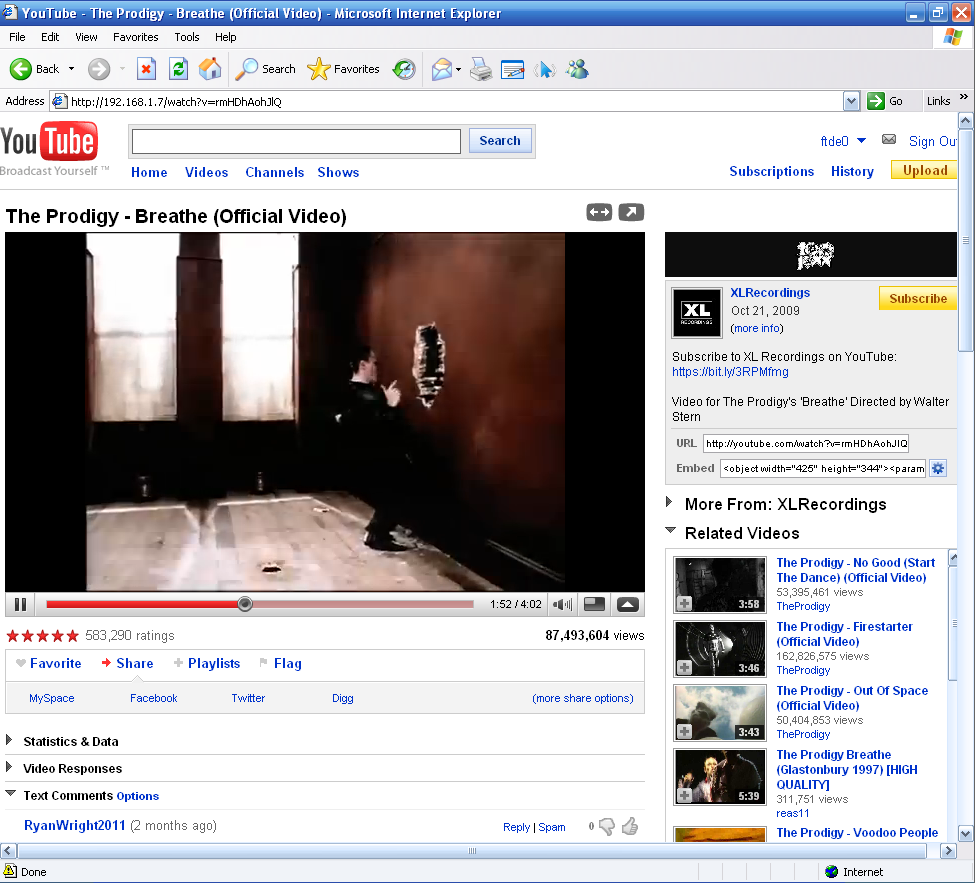The width and height of the screenshot is (975, 883).
Task: Print the page with printer icon
Action: [x=481, y=69]
